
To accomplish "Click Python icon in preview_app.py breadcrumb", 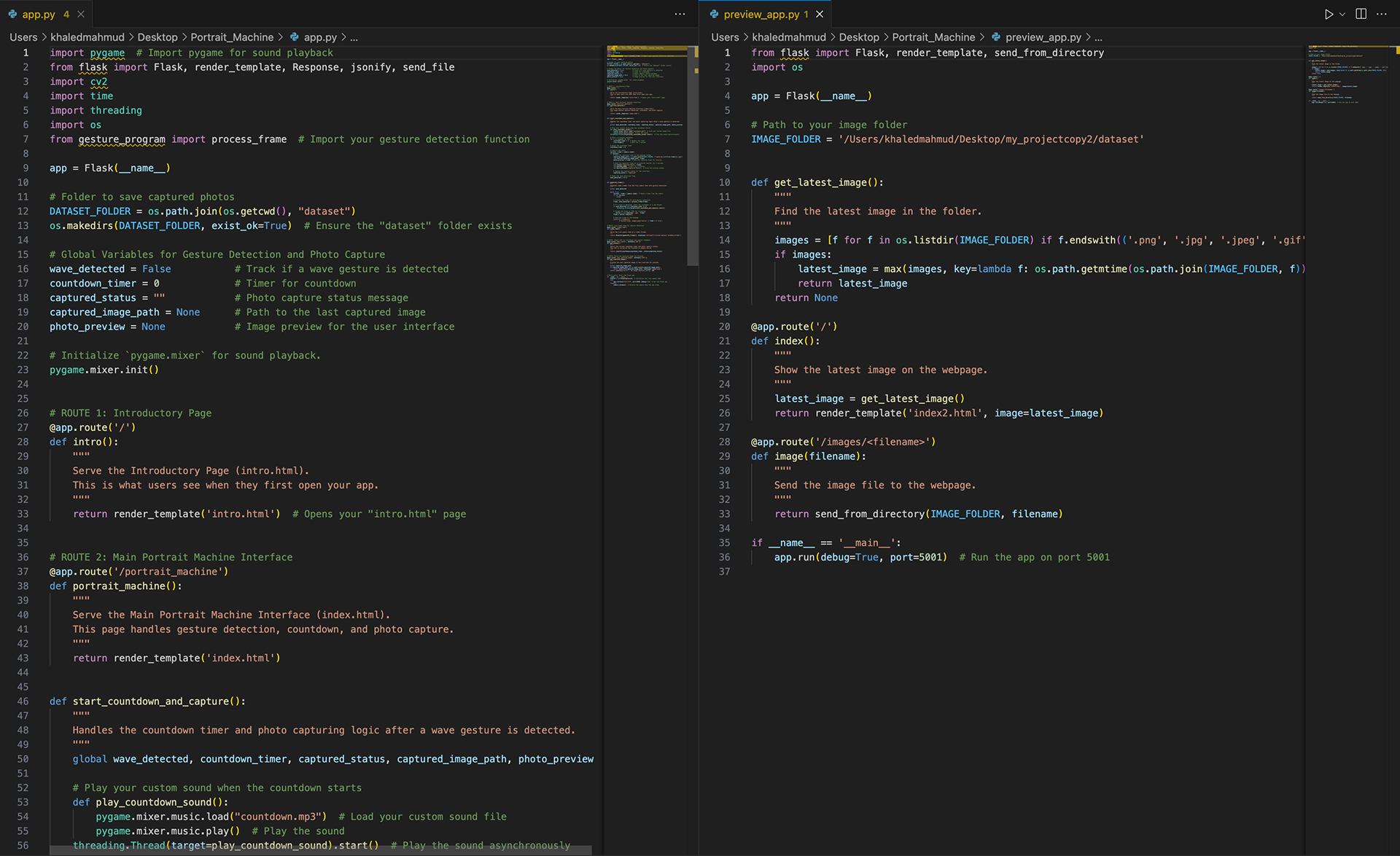I will [996, 37].
